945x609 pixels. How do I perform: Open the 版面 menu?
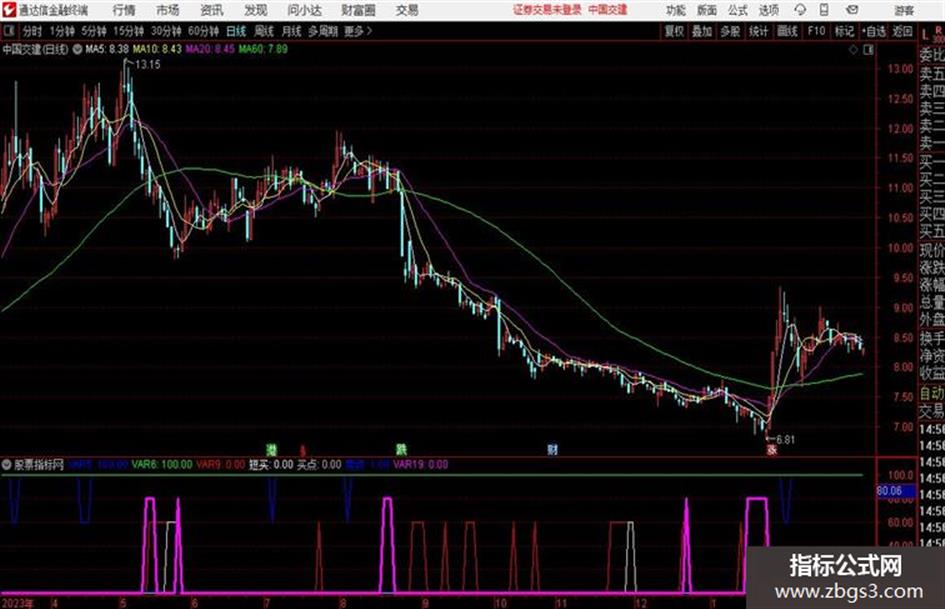click(x=706, y=10)
